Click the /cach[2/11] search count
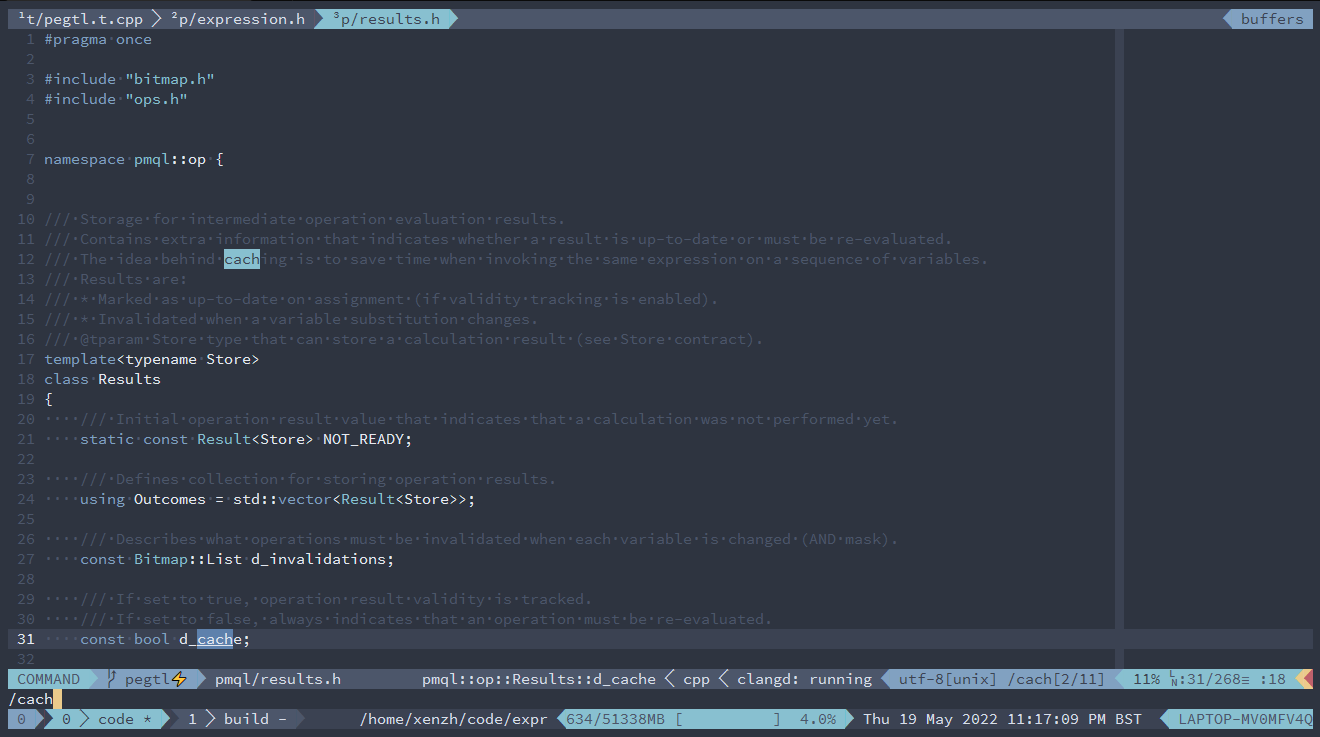1320x737 pixels. pyautogui.click(x=1056, y=679)
